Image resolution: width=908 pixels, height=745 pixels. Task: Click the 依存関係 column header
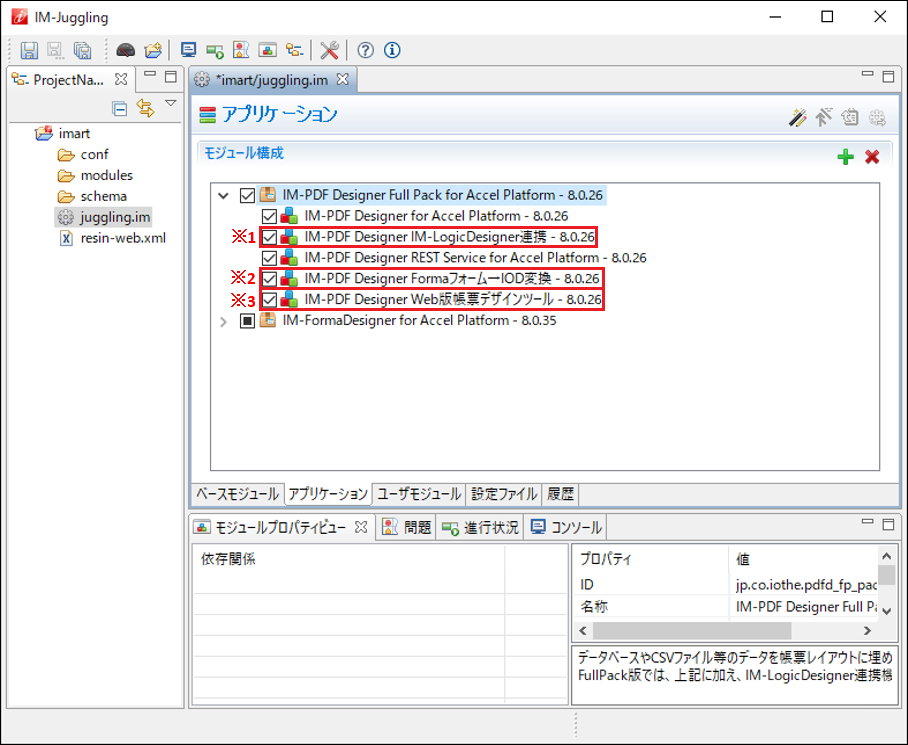click(x=349, y=559)
